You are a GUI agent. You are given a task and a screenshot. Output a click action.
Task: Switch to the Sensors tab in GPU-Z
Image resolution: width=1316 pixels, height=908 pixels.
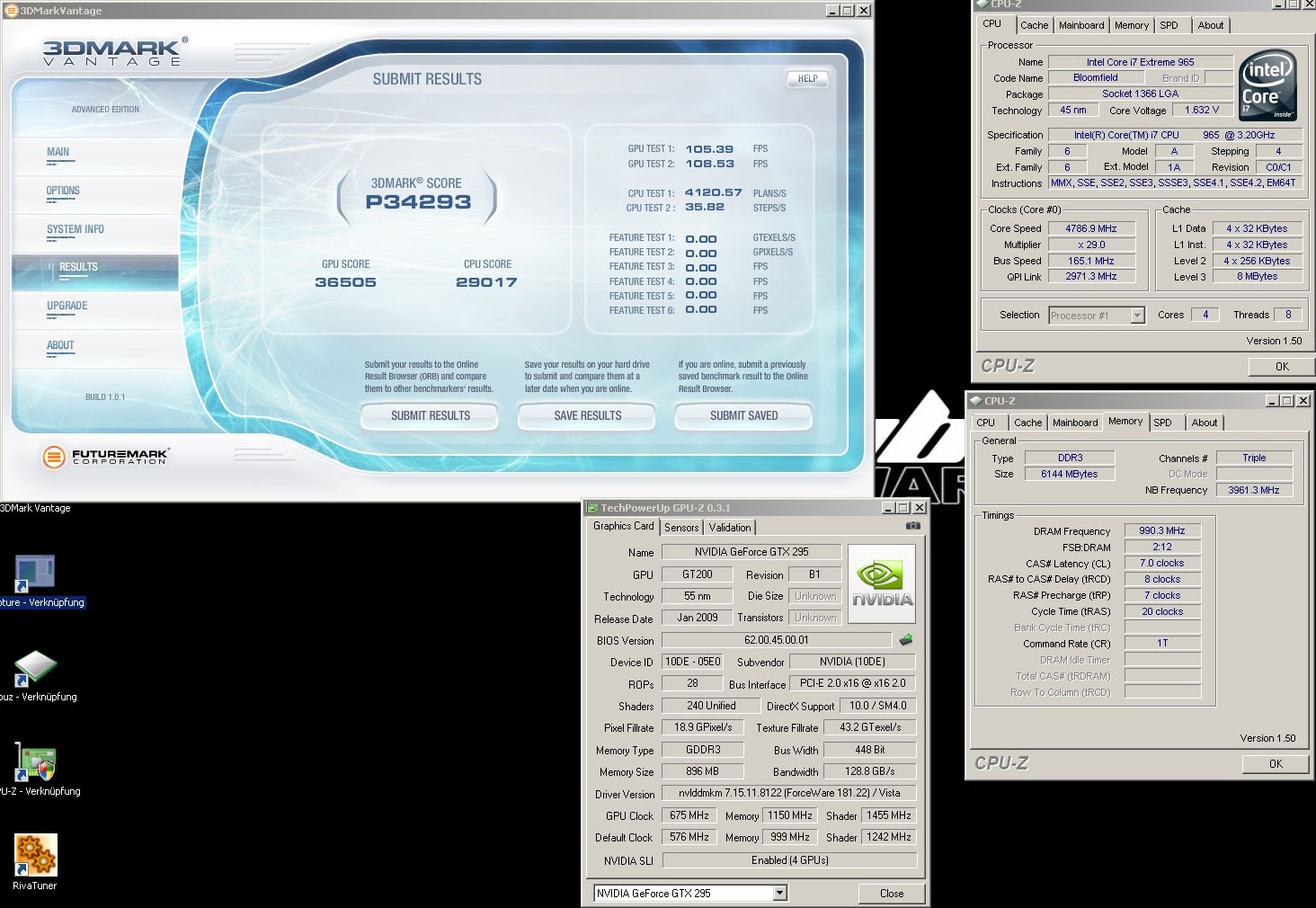click(681, 528)
